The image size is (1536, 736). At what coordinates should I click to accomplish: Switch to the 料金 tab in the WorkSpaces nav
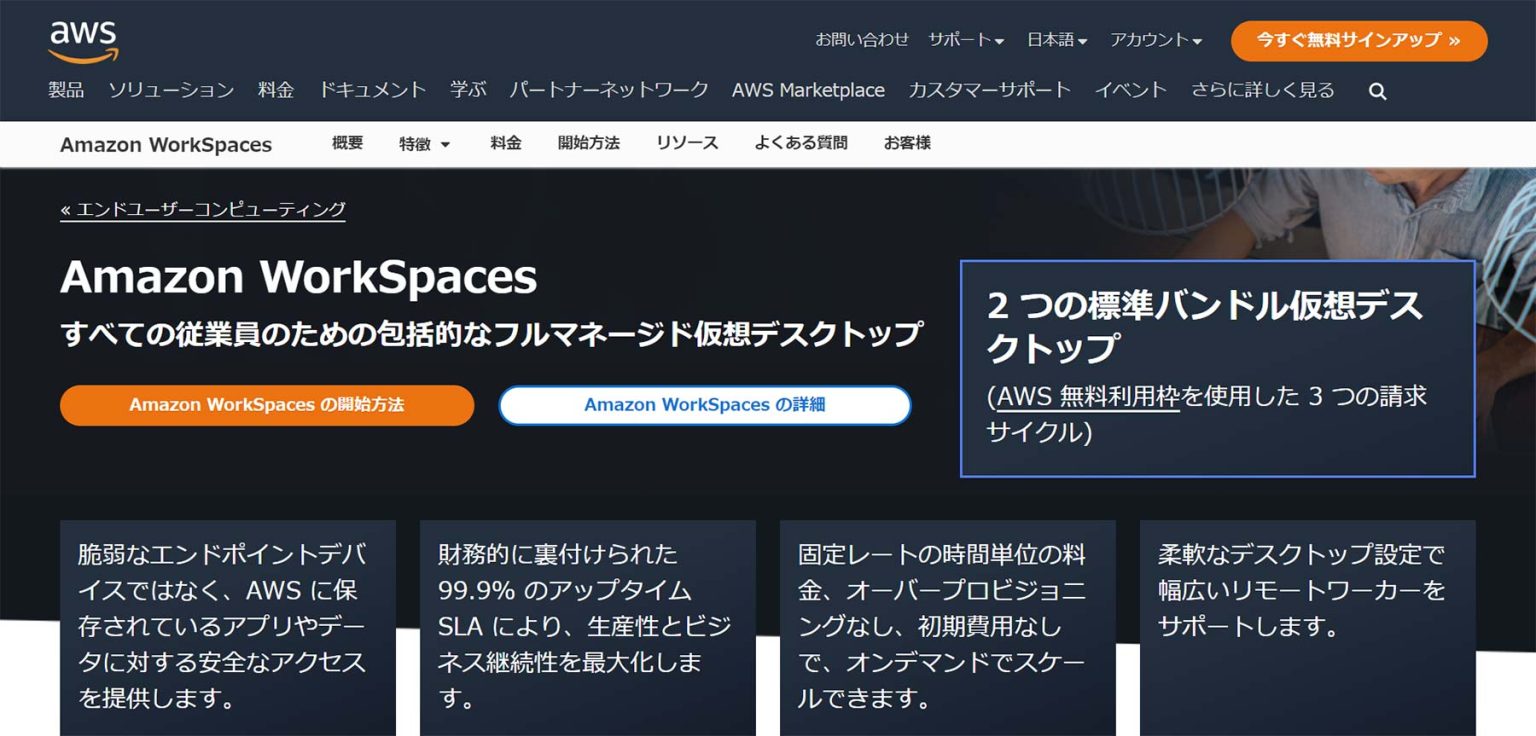coord(505,143)
